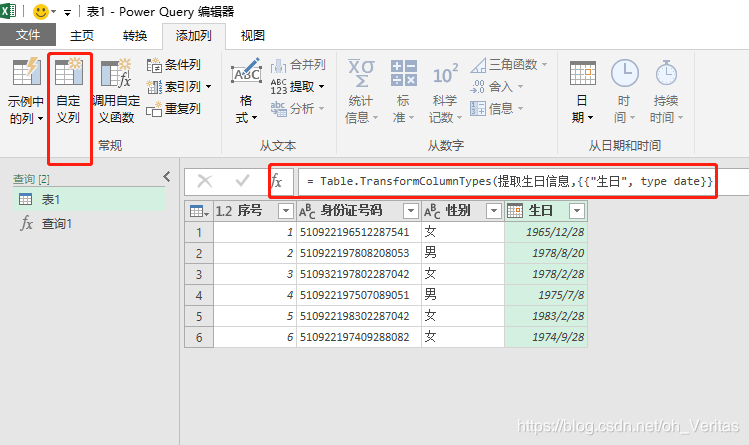
Task: Switch to the 转换 tab
Action: (135, 36)
